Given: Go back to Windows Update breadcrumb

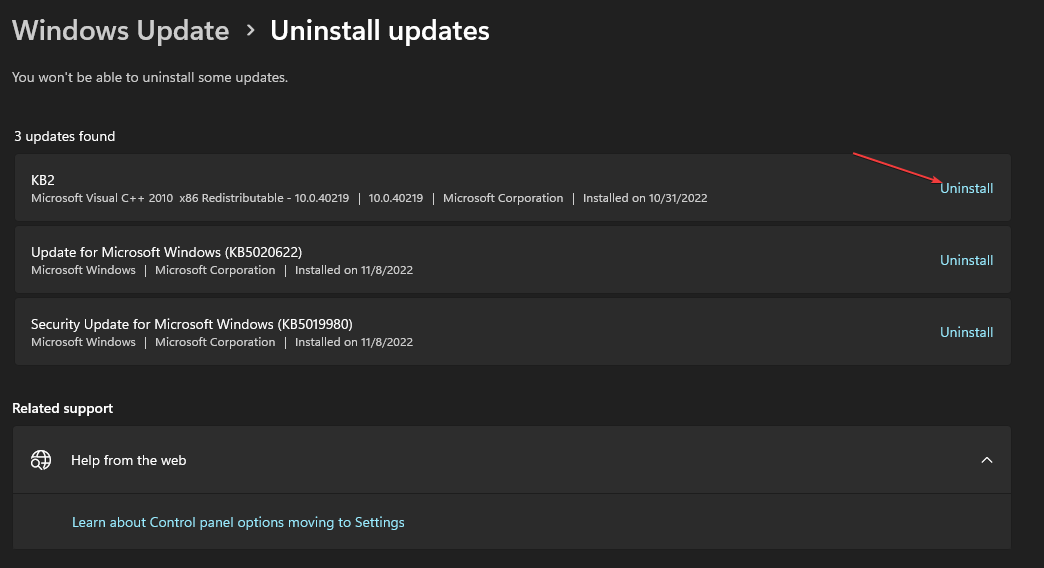Looking at the screenshot, I should (121, 31).
